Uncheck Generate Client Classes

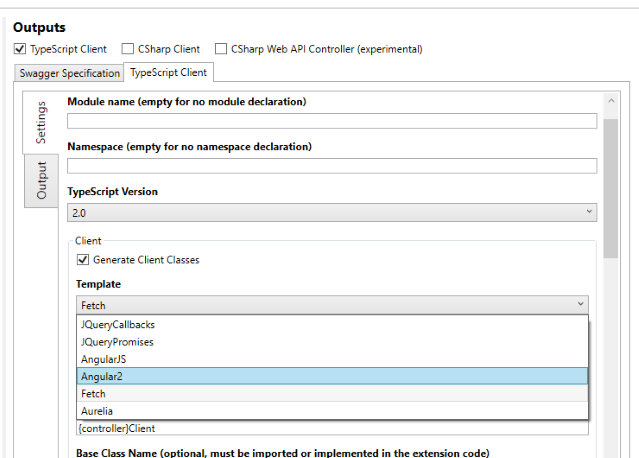click(x=83, y=260)
